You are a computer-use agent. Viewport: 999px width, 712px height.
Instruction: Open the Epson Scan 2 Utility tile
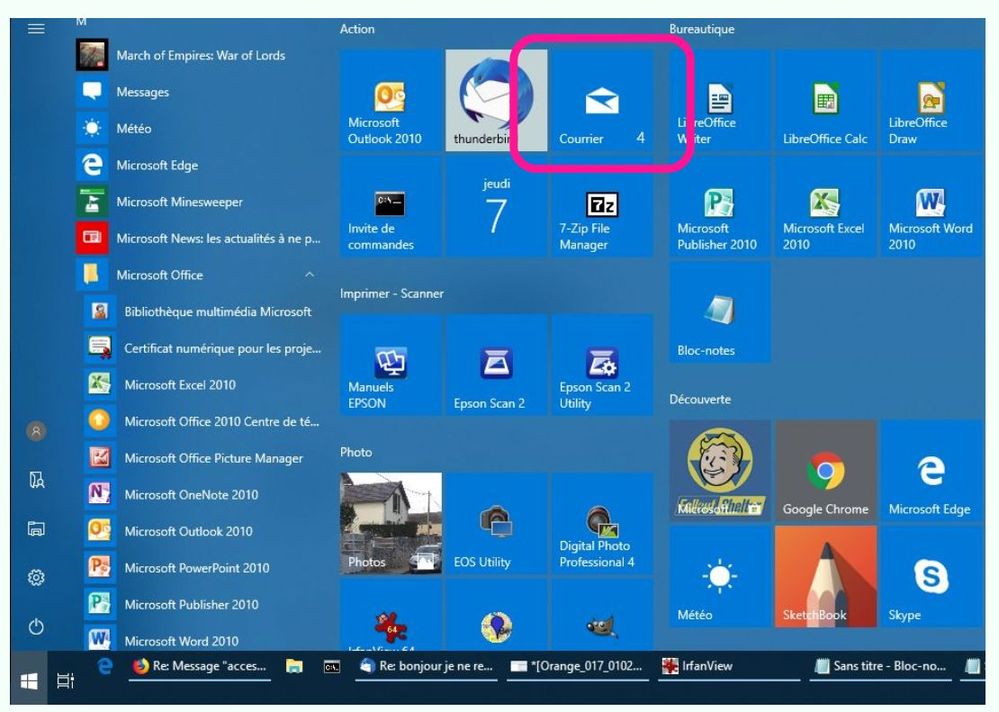click(x=602, y=365)
